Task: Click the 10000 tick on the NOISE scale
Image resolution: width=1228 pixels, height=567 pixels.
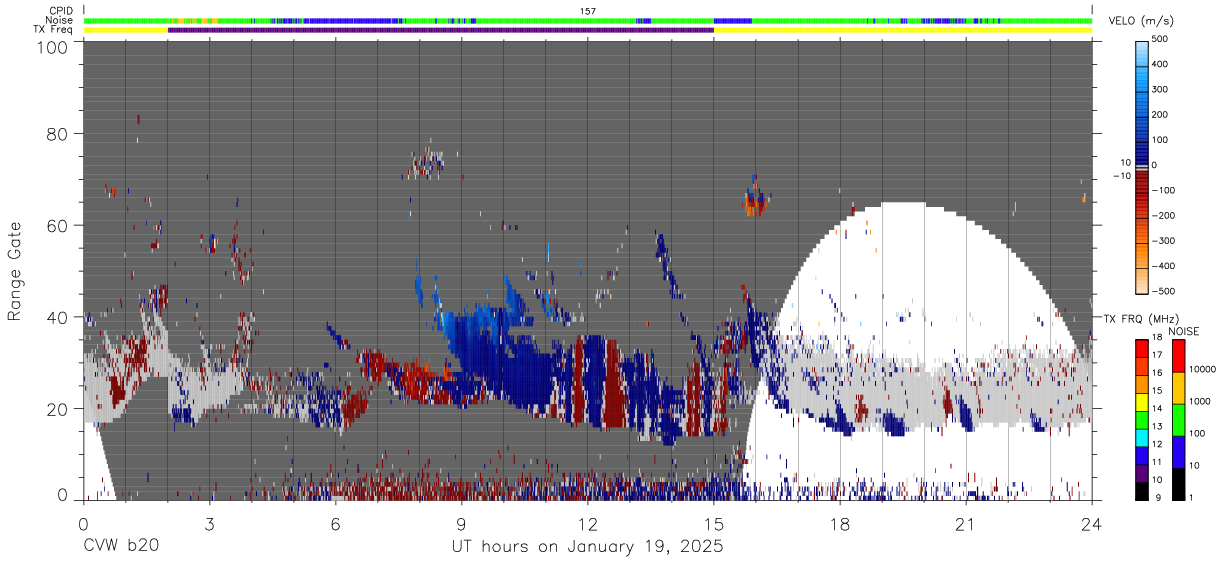Action: pyautogui.click(x=1204, y=370)
